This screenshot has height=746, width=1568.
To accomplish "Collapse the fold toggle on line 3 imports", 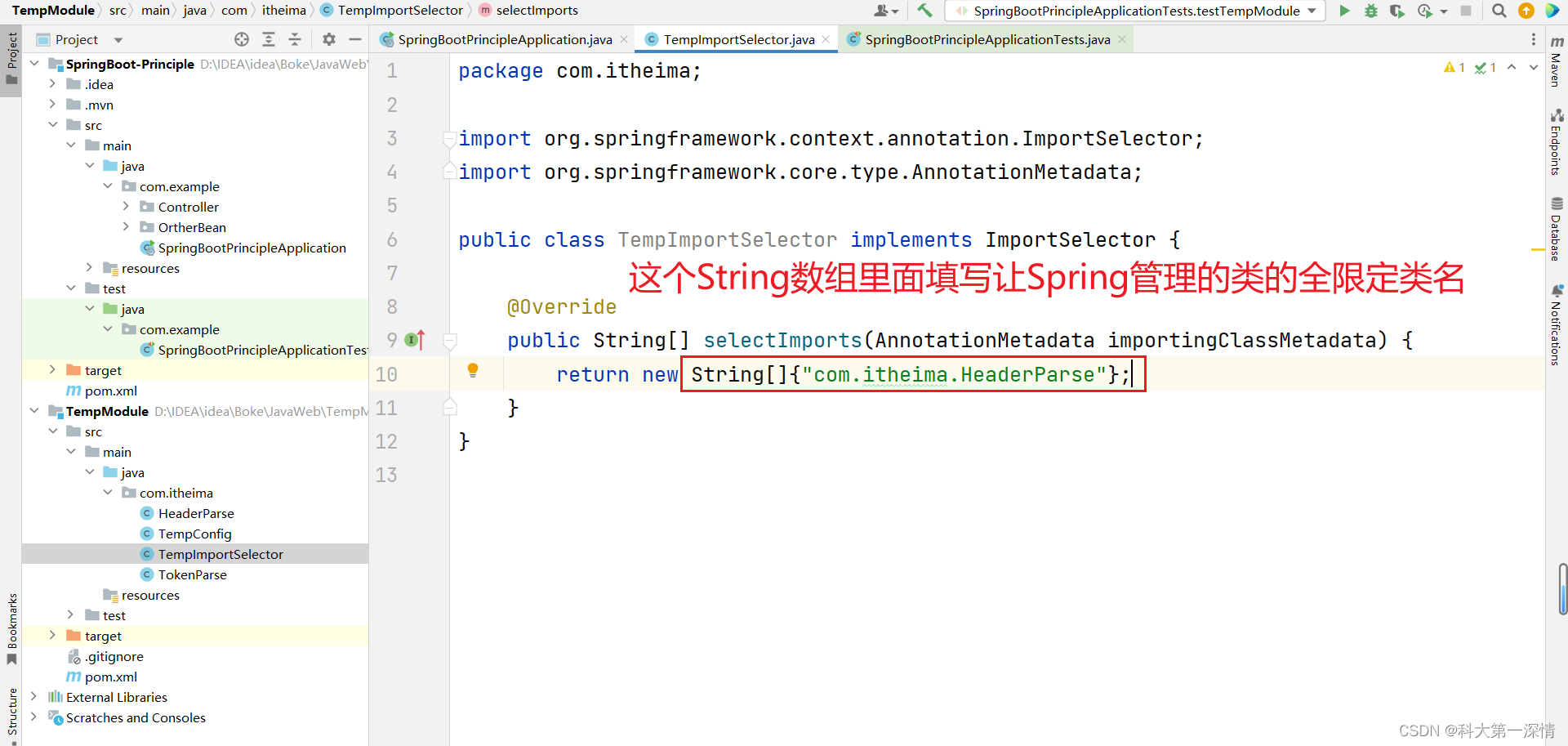I will click(449, 139).
